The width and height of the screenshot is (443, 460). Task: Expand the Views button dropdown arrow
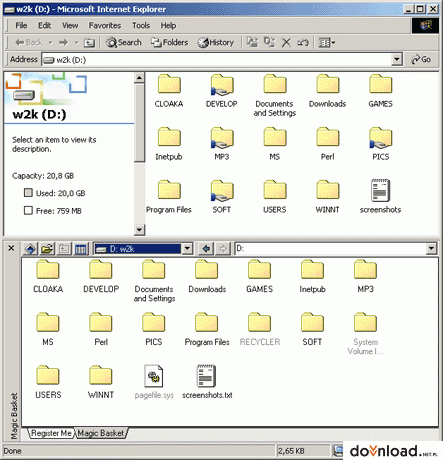pos(333,43)
